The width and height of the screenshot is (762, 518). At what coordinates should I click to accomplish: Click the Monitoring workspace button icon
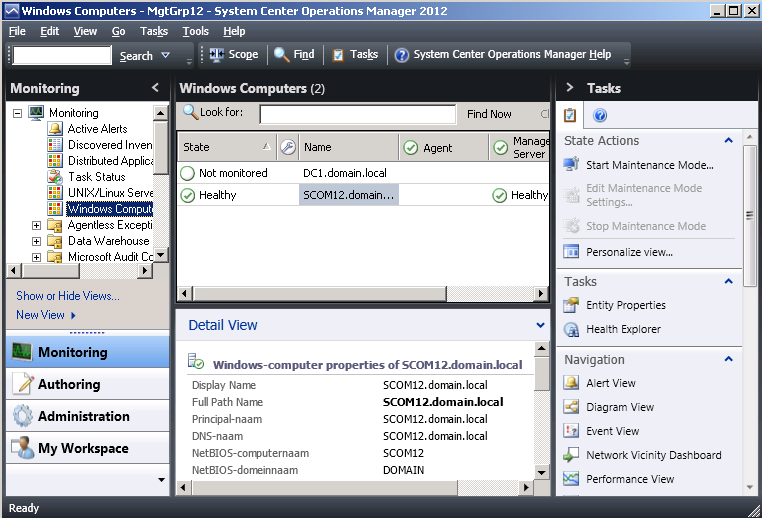tap(22, 352)
